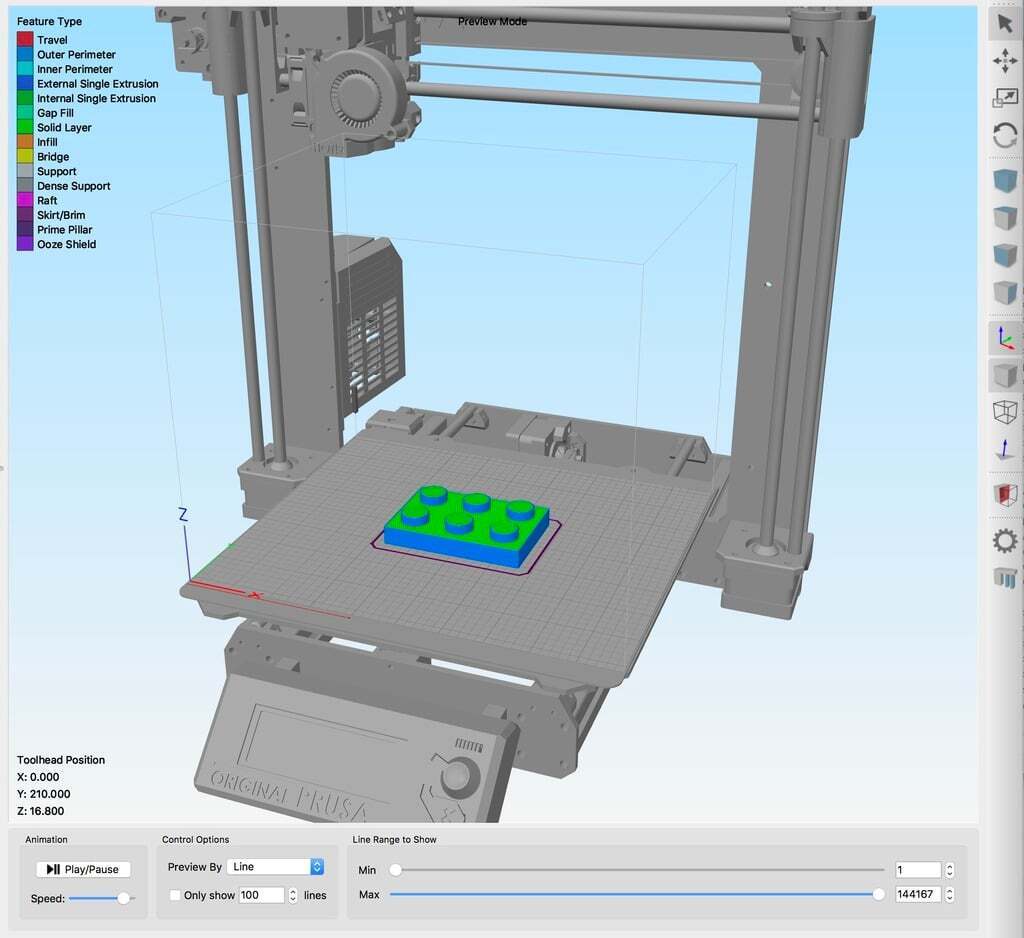Switch to the top view cube

click(x=1003, y=217)
